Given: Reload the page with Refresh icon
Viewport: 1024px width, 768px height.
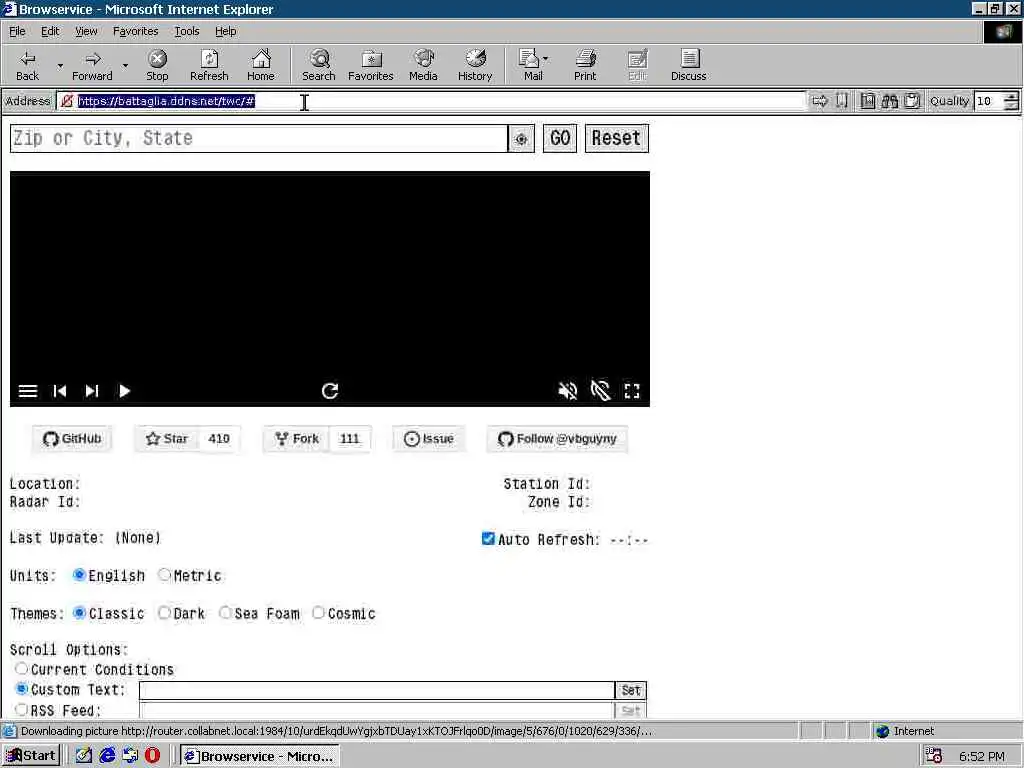Looking at the screenshot, I should [x=209, y=59].
